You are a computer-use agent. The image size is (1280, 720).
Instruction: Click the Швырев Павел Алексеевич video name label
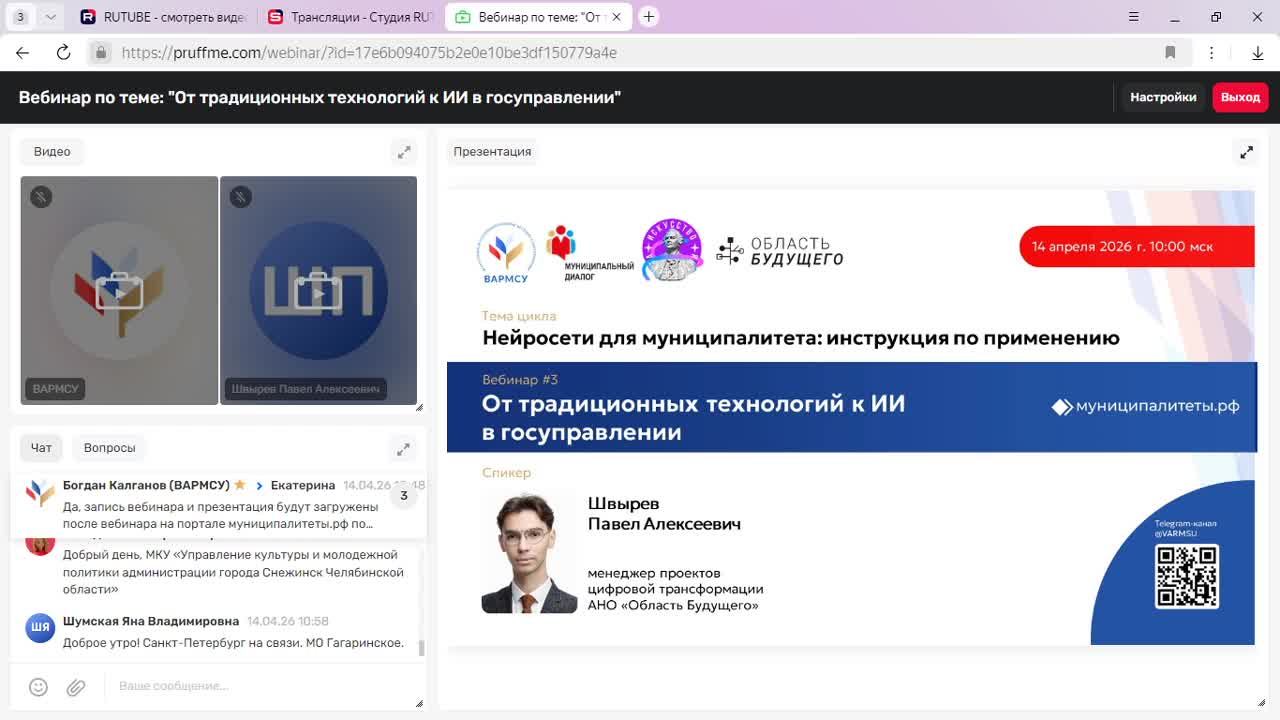tap(305, 389)
